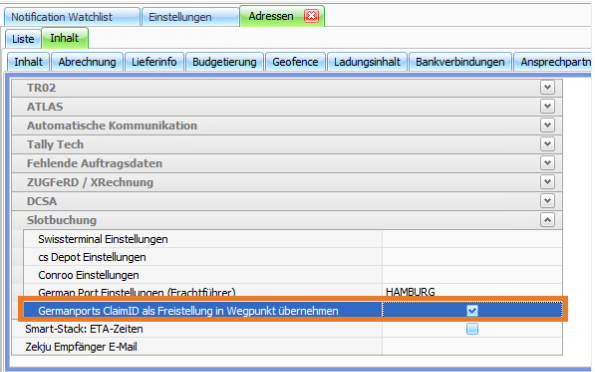Click the ZUGFeRD / XRechnung header title

tap(90, 182)
